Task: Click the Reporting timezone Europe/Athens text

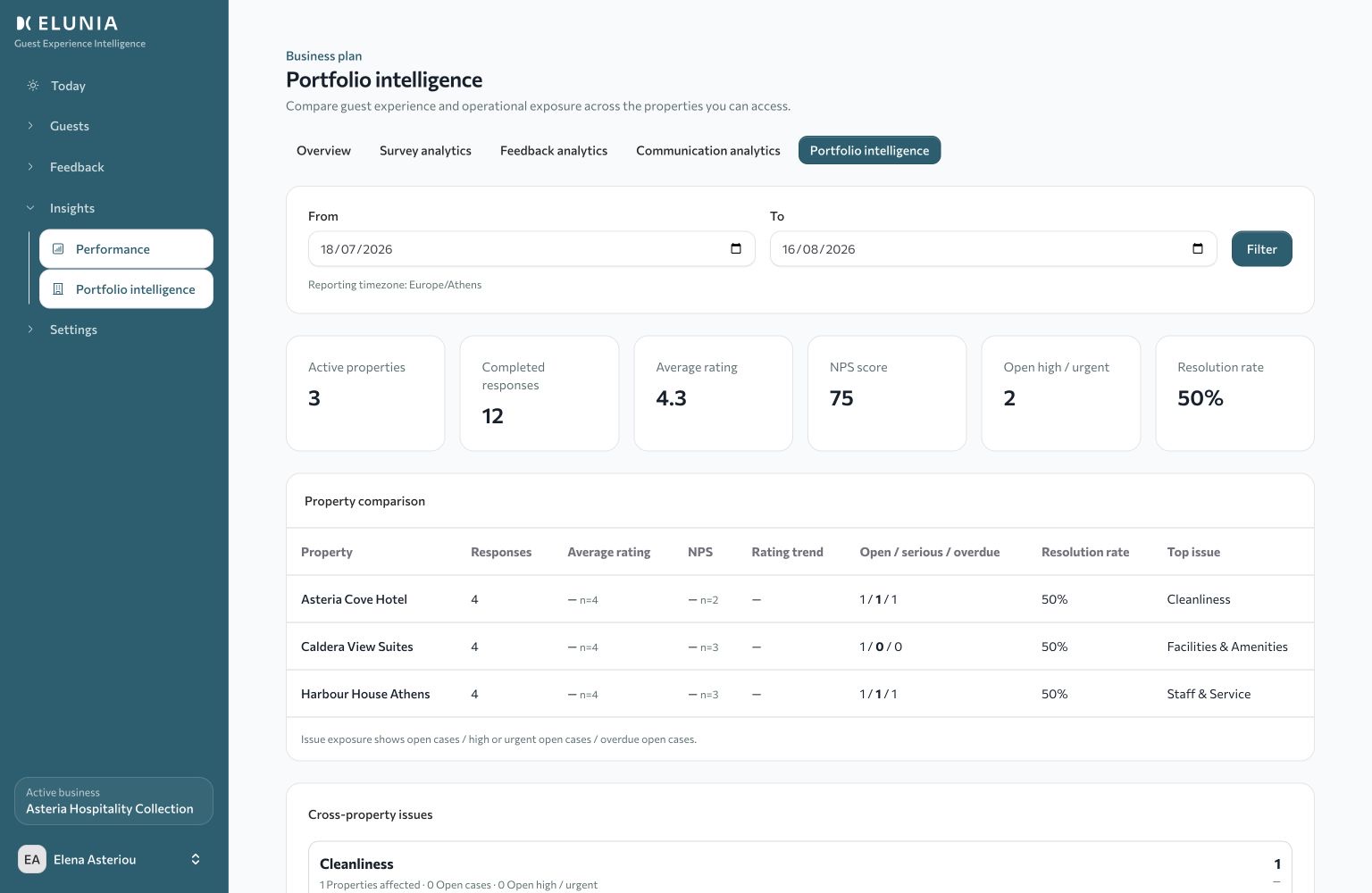Action: click(395, 285)
